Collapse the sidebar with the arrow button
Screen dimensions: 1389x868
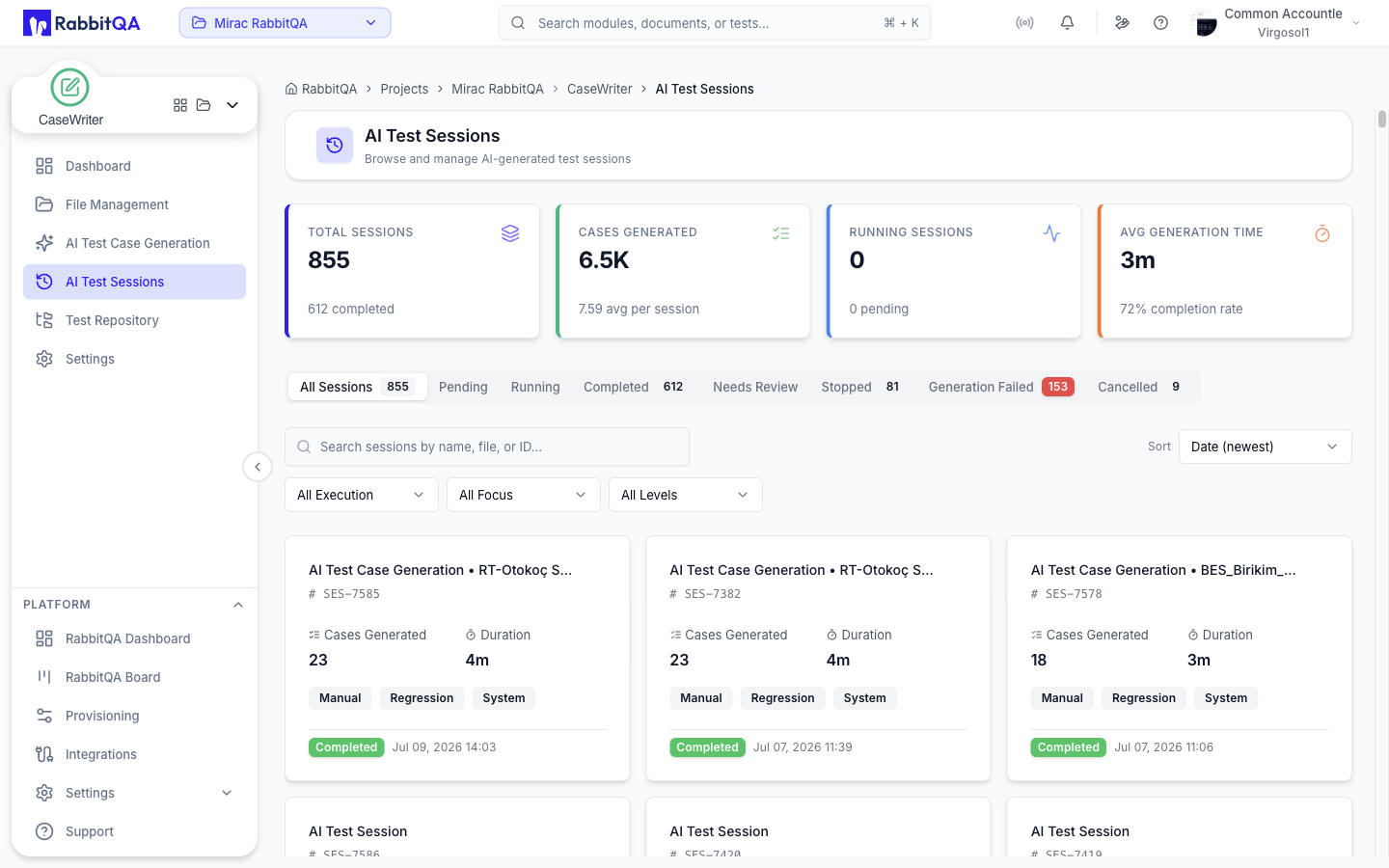[258, 467]
